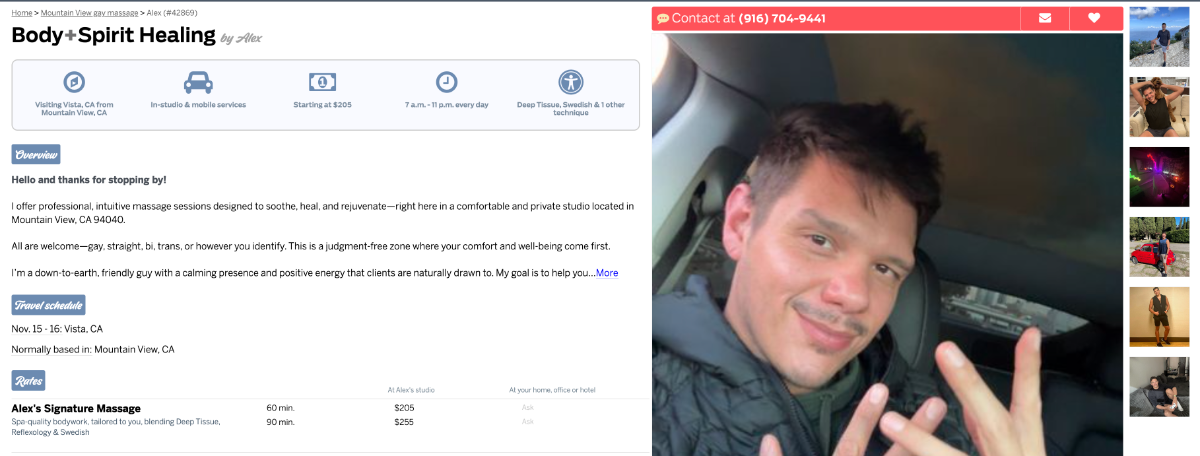Send email via envelope icon

click(1045, 18)
